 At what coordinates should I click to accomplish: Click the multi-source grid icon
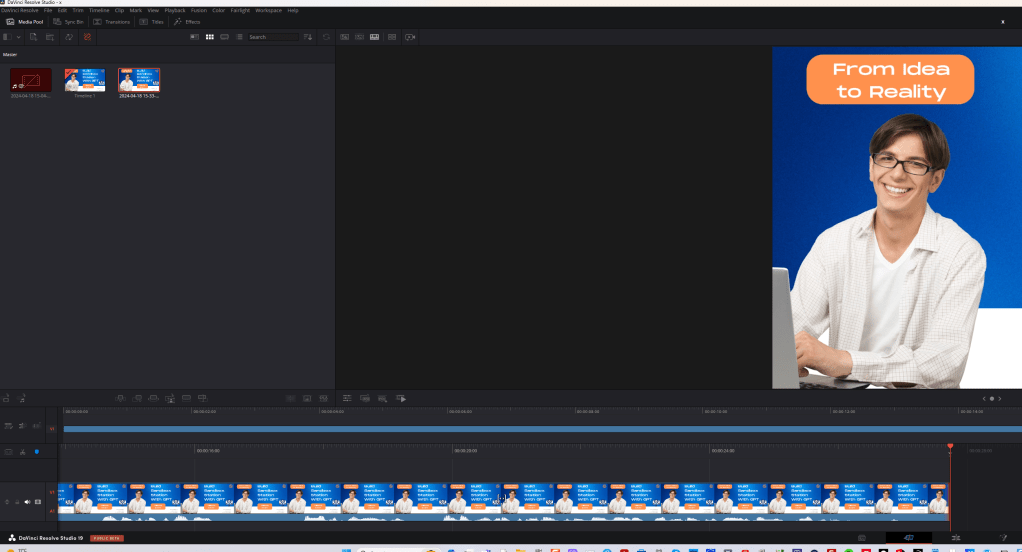(392, 37)
